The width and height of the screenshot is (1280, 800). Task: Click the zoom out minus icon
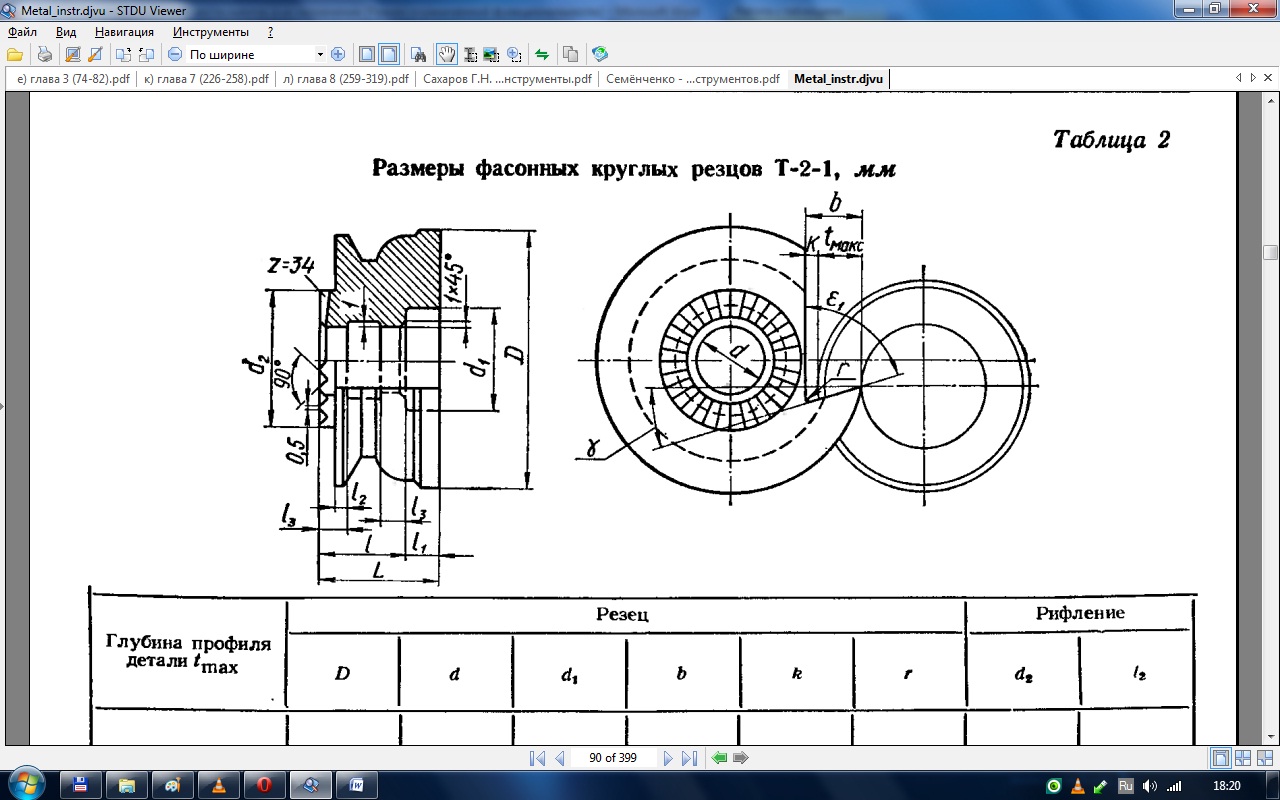(x=175, y=54)
